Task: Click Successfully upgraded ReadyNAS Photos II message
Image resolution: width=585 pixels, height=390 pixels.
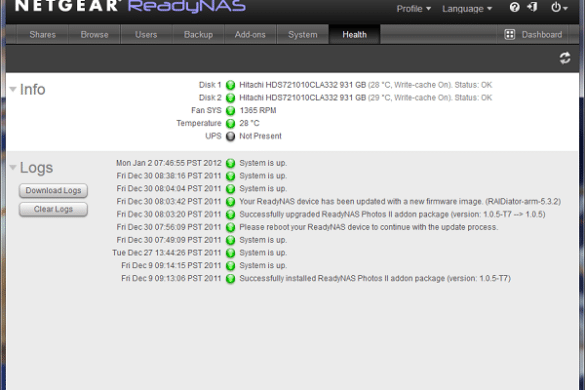Action: click(x=392, y=214)
